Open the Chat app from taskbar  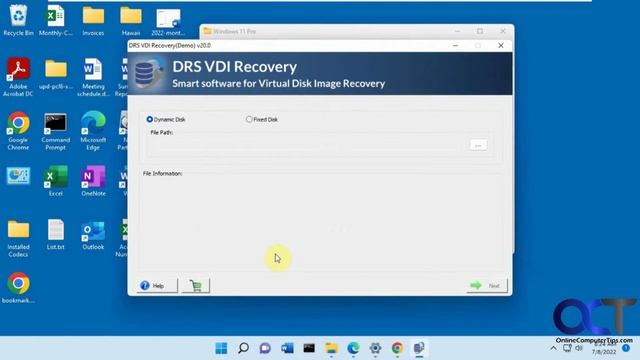[265, 348]
